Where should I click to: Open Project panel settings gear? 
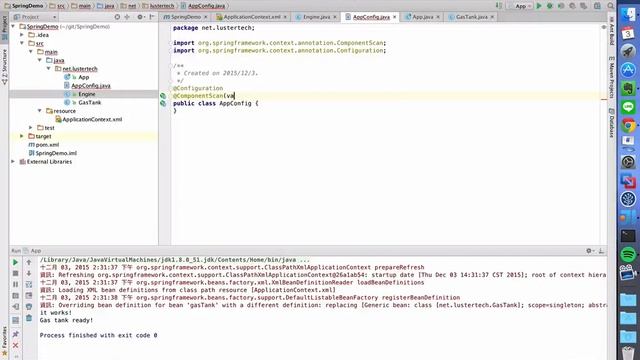pyautogui.click(x=140, y=17)
